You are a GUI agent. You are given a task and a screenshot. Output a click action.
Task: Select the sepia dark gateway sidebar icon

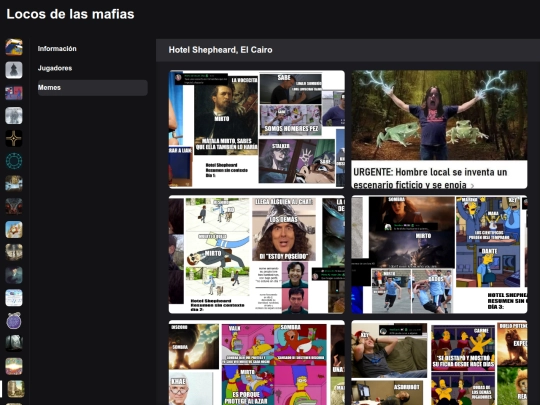pos(14,252)
